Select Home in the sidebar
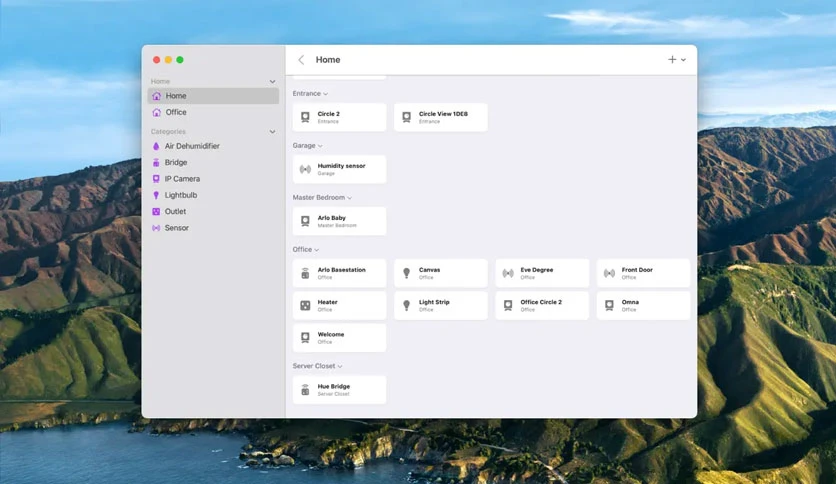836x484 pixels. pos(213,96)
